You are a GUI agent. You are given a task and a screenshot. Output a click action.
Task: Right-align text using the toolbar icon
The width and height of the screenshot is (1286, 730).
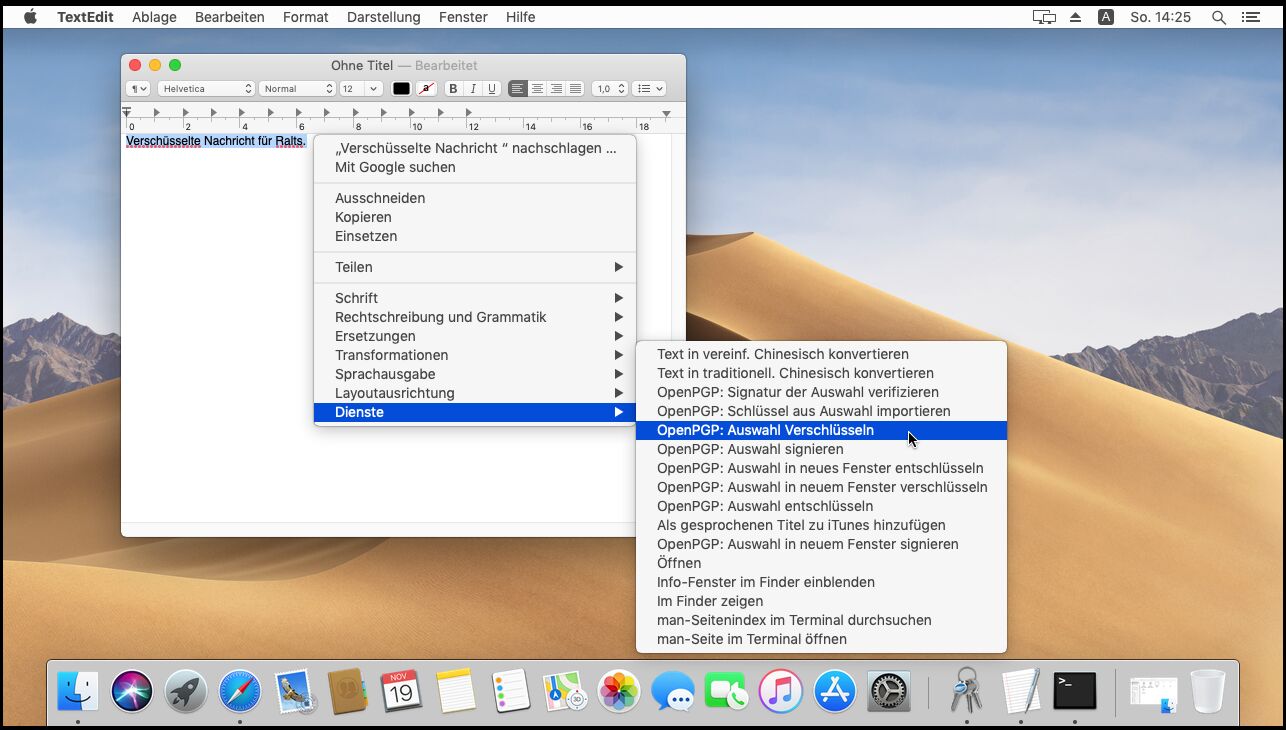coord(556,89)
